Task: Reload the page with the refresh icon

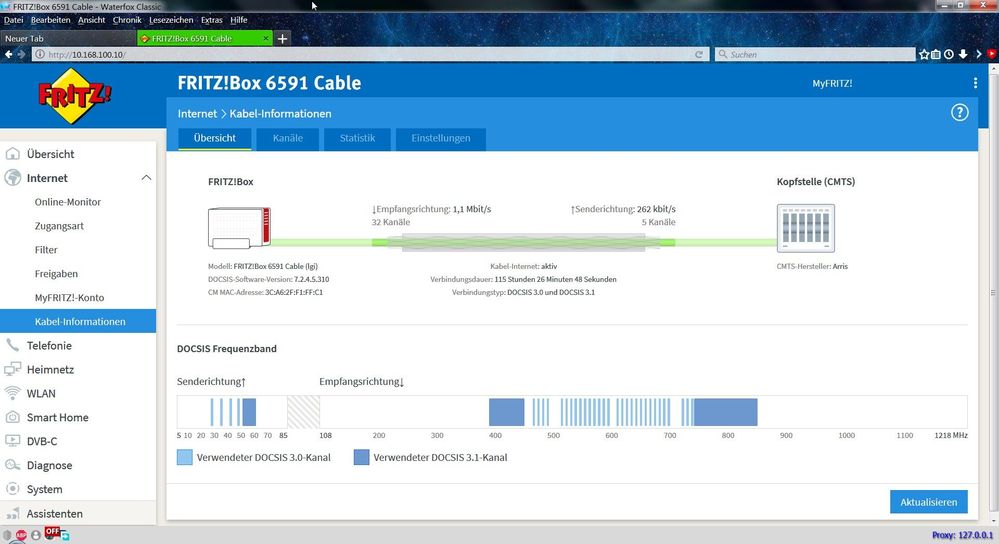Action: pyautogui.click(x=699, y=55)
